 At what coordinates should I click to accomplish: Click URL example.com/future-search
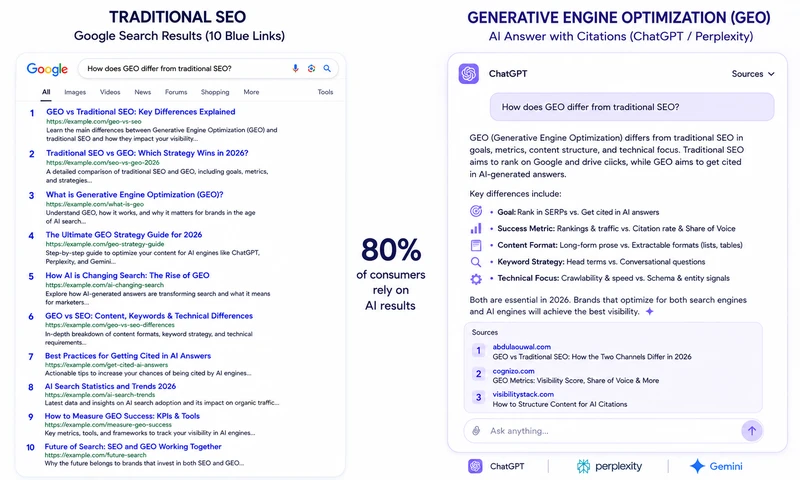tap(95, 455)
